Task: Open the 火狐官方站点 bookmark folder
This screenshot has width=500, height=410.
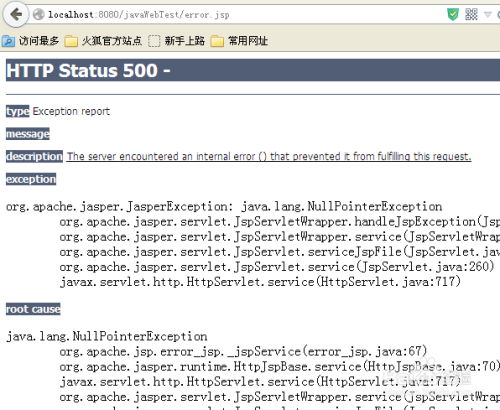Action: (x=103, y=41)
